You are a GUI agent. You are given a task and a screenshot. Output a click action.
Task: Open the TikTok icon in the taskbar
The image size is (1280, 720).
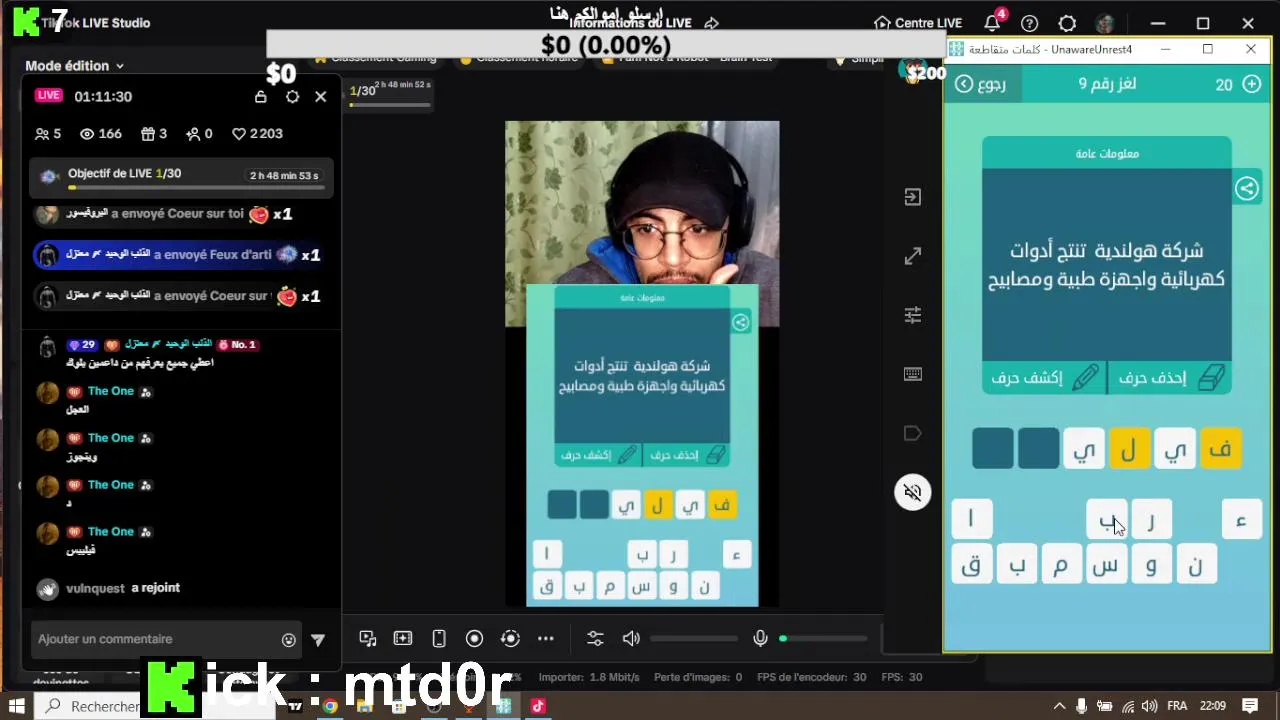[x=538, y=706]
